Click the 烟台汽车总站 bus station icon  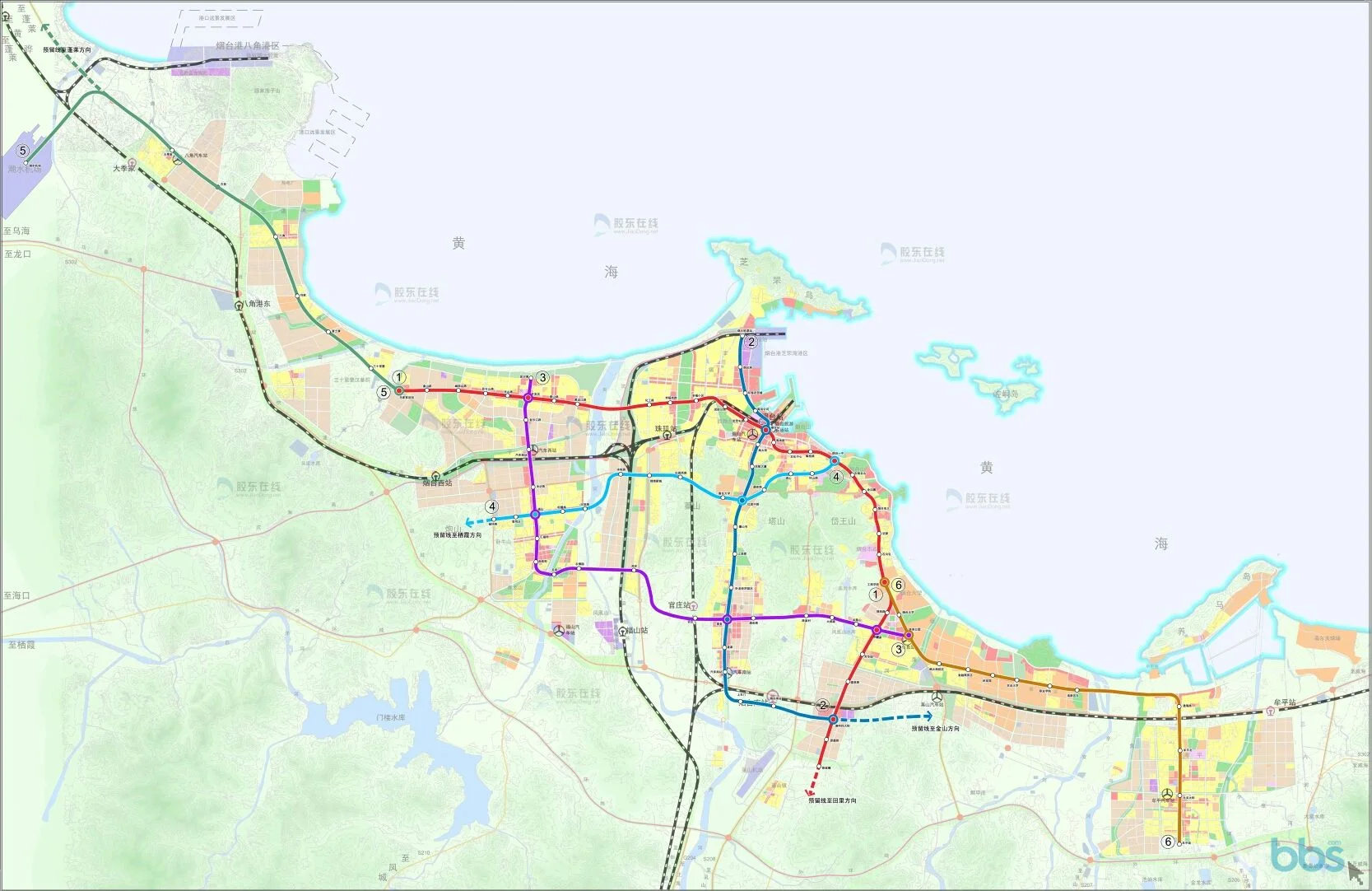pyautogui.click(x=752, y=434)
